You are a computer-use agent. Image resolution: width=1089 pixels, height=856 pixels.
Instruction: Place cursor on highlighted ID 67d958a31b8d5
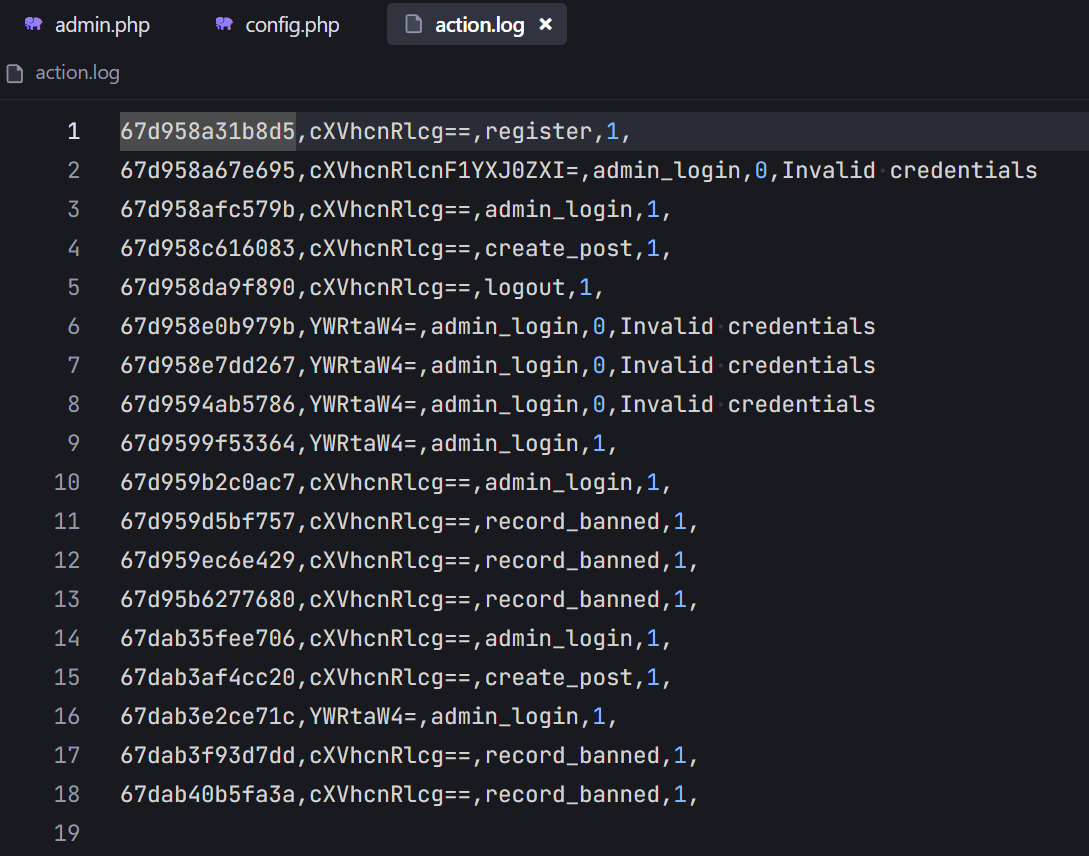(208, 131)
